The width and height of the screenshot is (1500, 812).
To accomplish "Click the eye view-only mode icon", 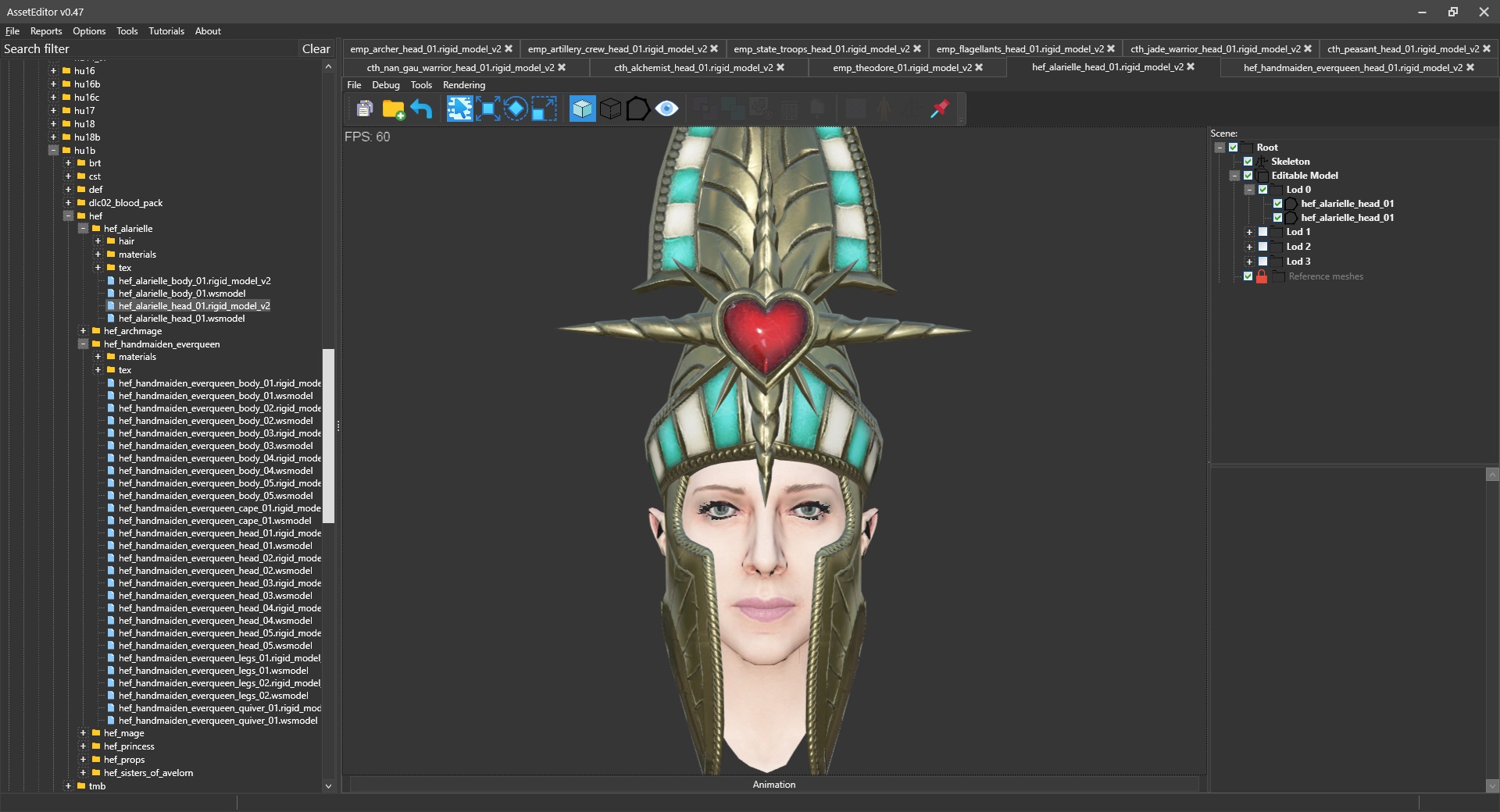I will click(666, 109).
